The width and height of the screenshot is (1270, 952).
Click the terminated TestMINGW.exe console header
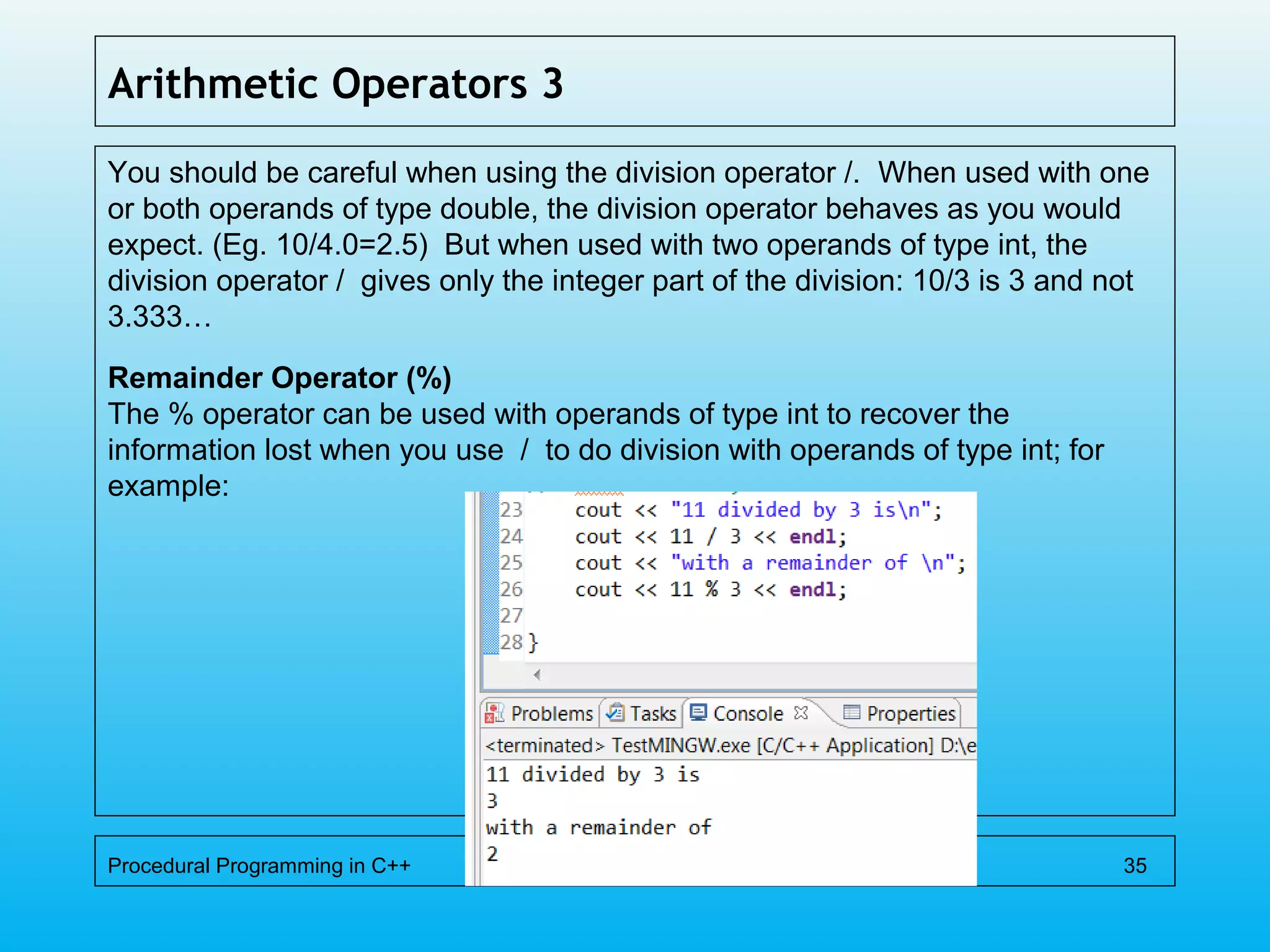(x=730, y=745)
